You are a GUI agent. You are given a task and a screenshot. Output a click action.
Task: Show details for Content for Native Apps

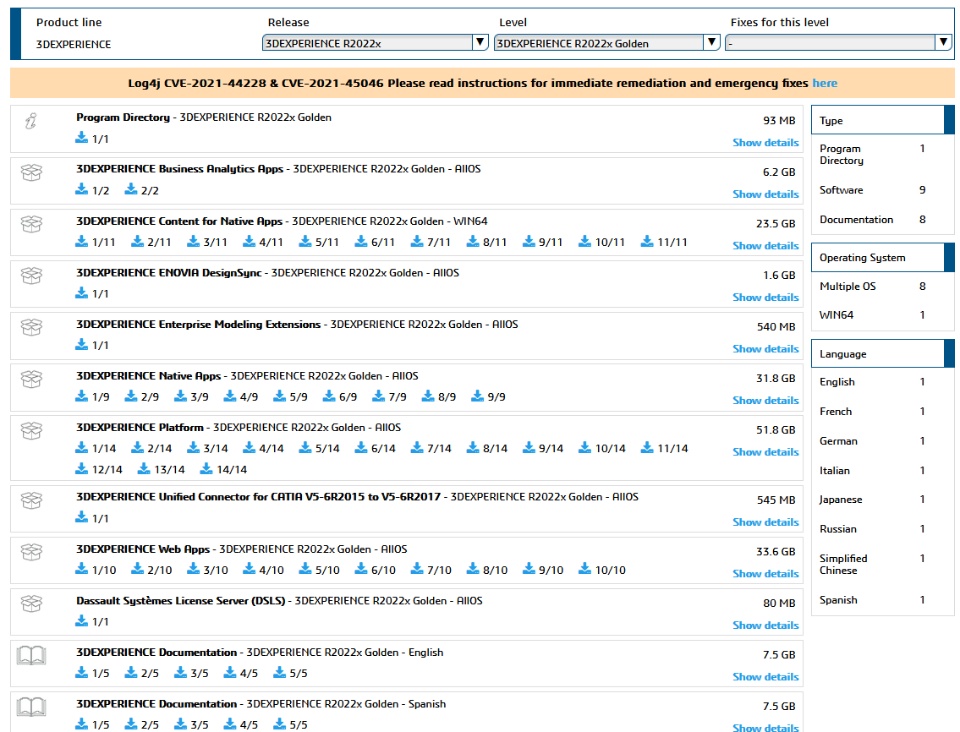765,245
